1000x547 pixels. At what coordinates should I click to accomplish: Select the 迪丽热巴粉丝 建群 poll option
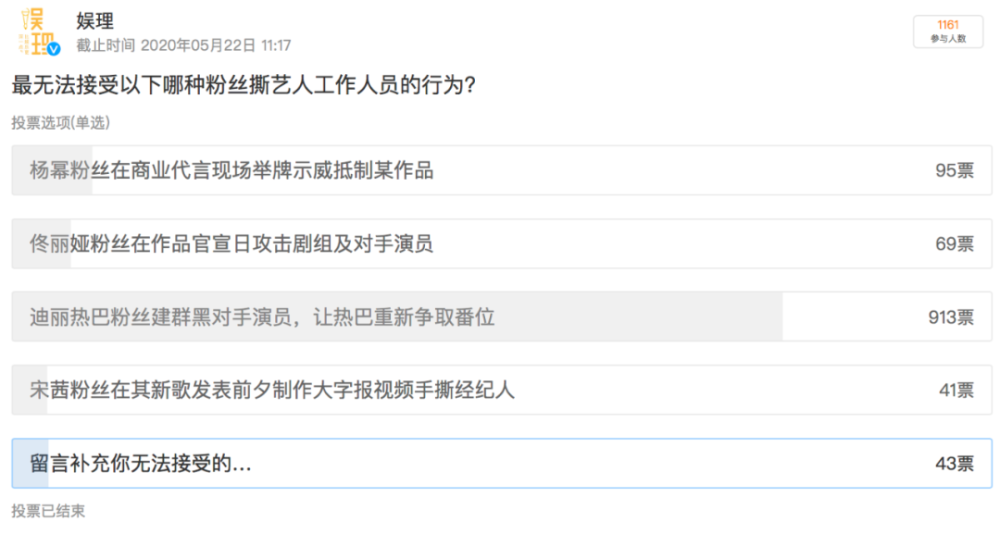click(502, 317)
